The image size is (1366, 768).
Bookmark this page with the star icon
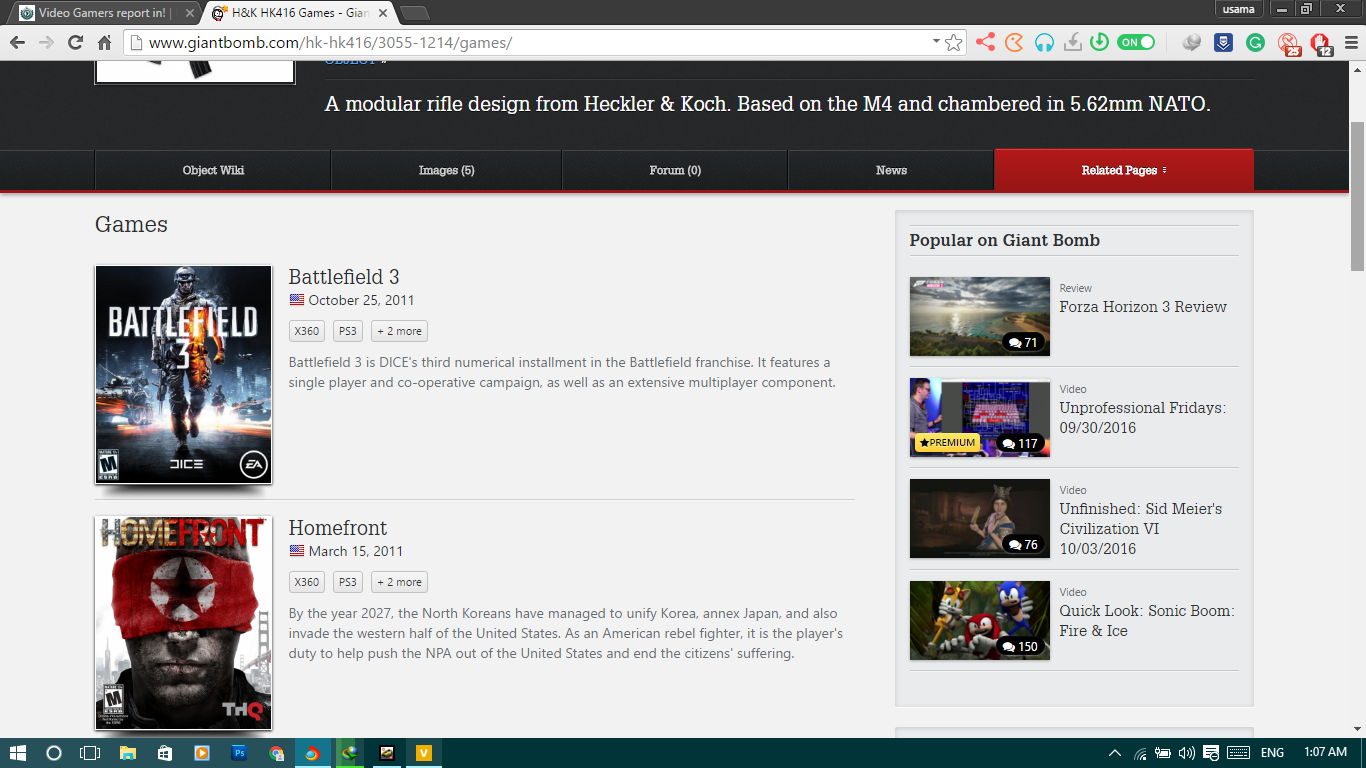[x=953, y=42]
